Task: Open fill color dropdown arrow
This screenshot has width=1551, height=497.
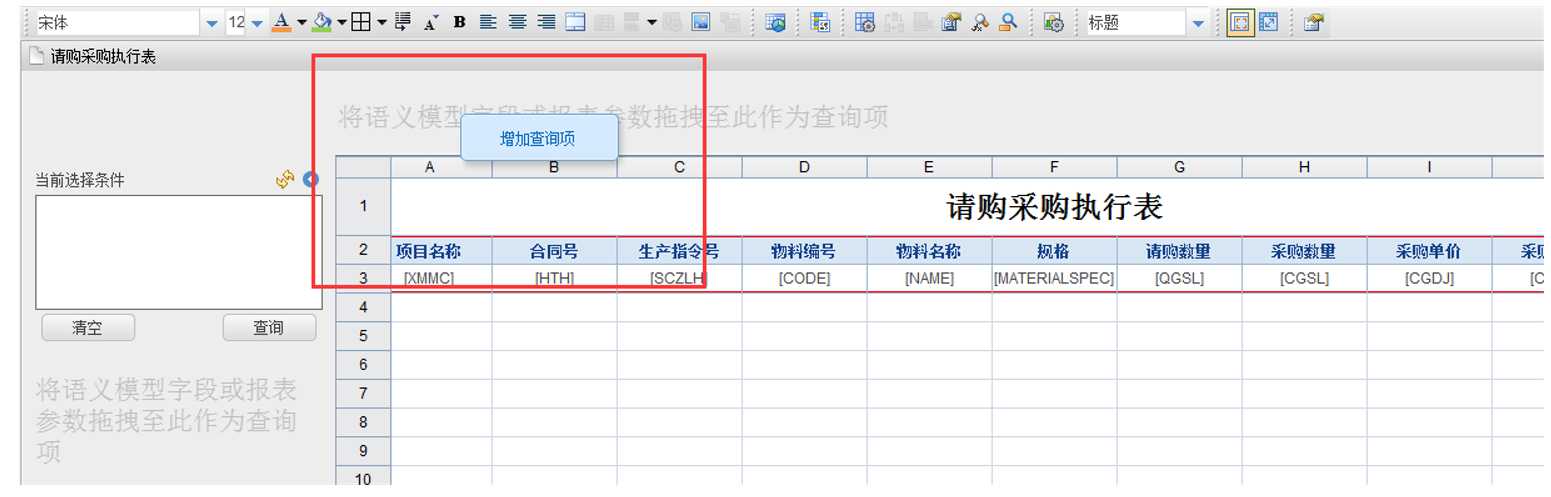Action: click(342, 22)
